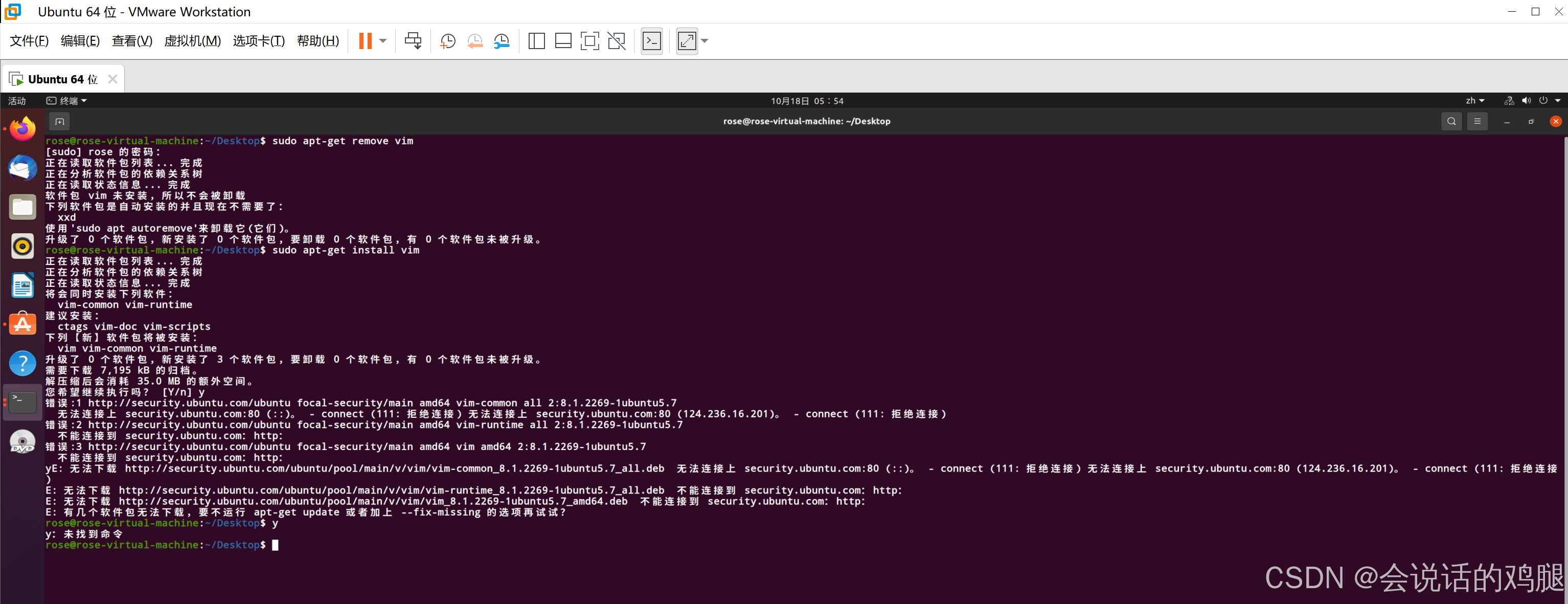The width and height of the screenshot is (1568, 604).
Task: Revert to previous snapshot icon
Action: point(475,41)
